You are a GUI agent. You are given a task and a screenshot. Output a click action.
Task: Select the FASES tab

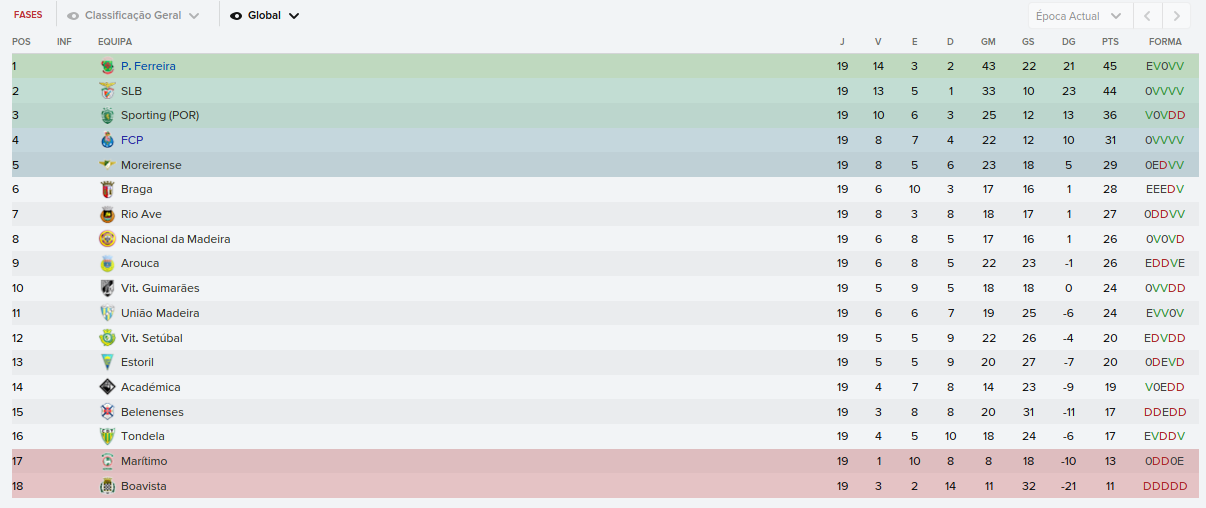coord(28,16)
